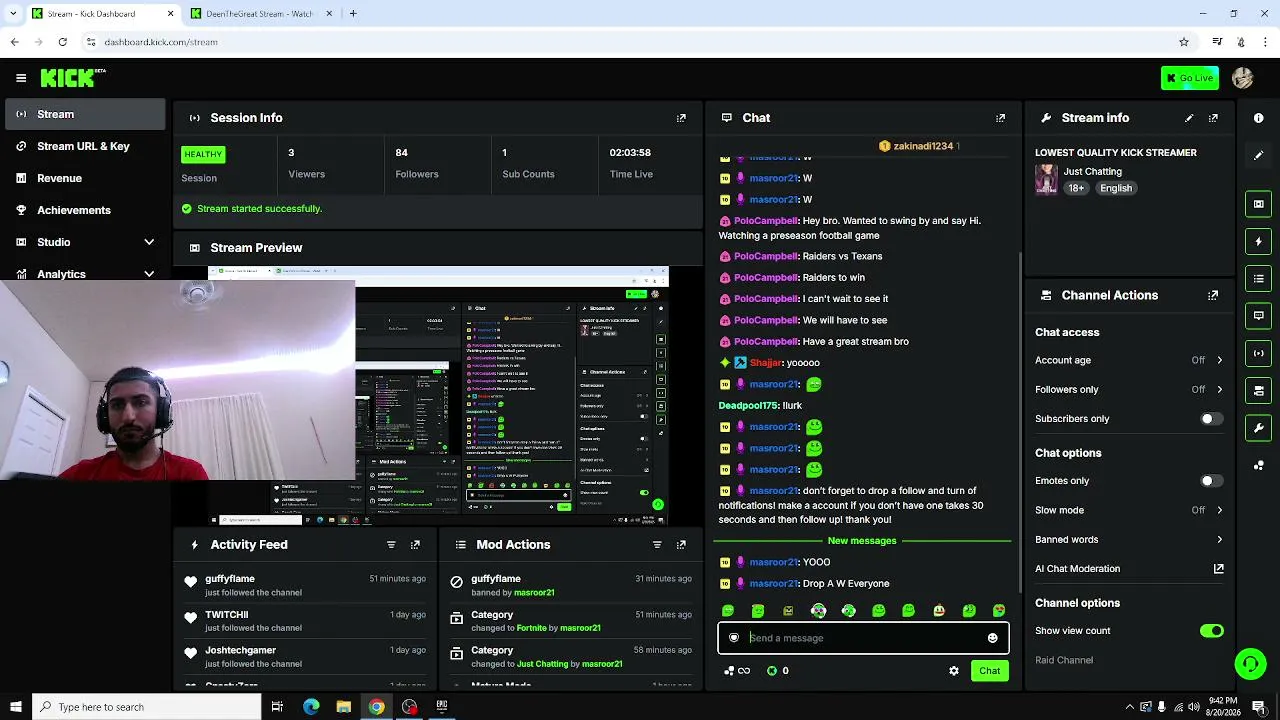Open the hamburger sidebar menu
The width and height of the screenshot is (1280, 720).
coord(21,78)
